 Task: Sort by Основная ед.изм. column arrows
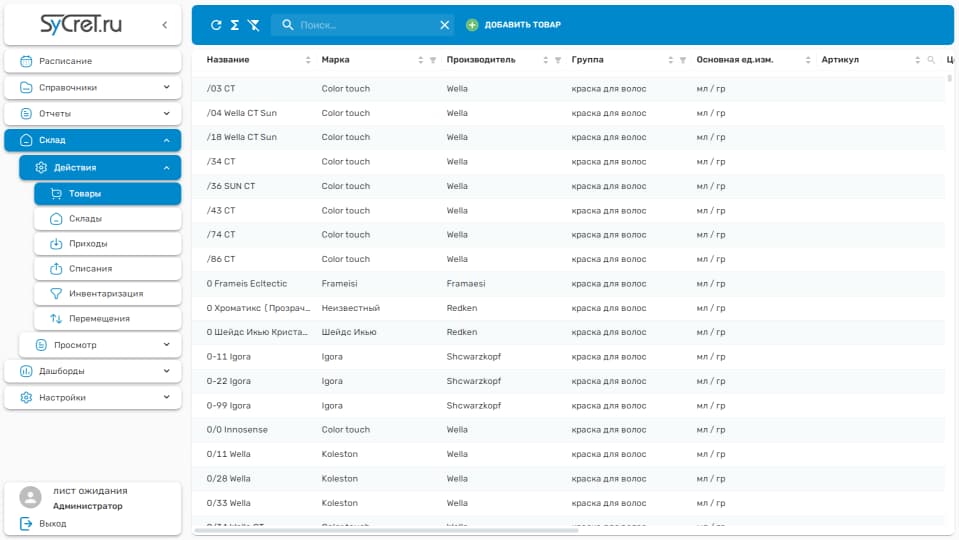[x=808, y=60]
